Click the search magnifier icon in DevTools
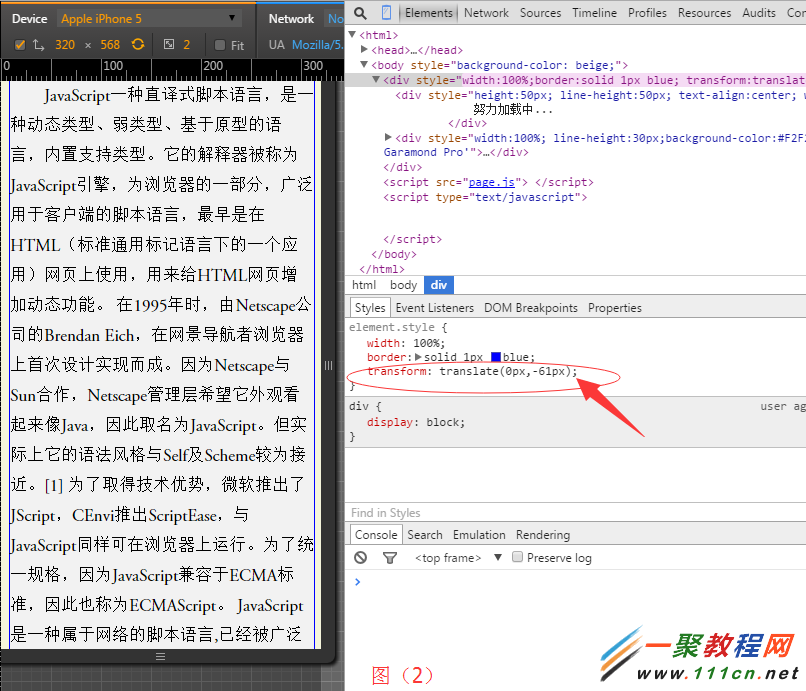 [360, 13]
